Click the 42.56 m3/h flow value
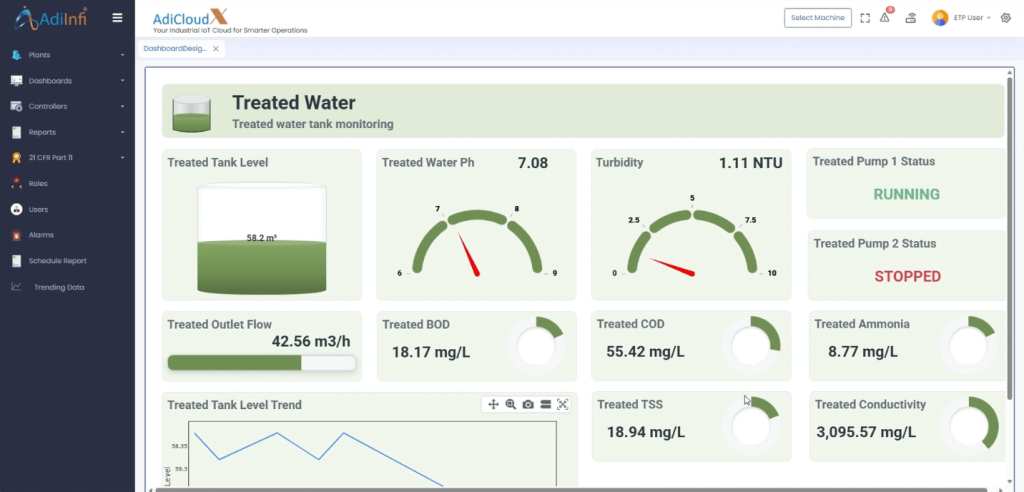 coord(313,341)
